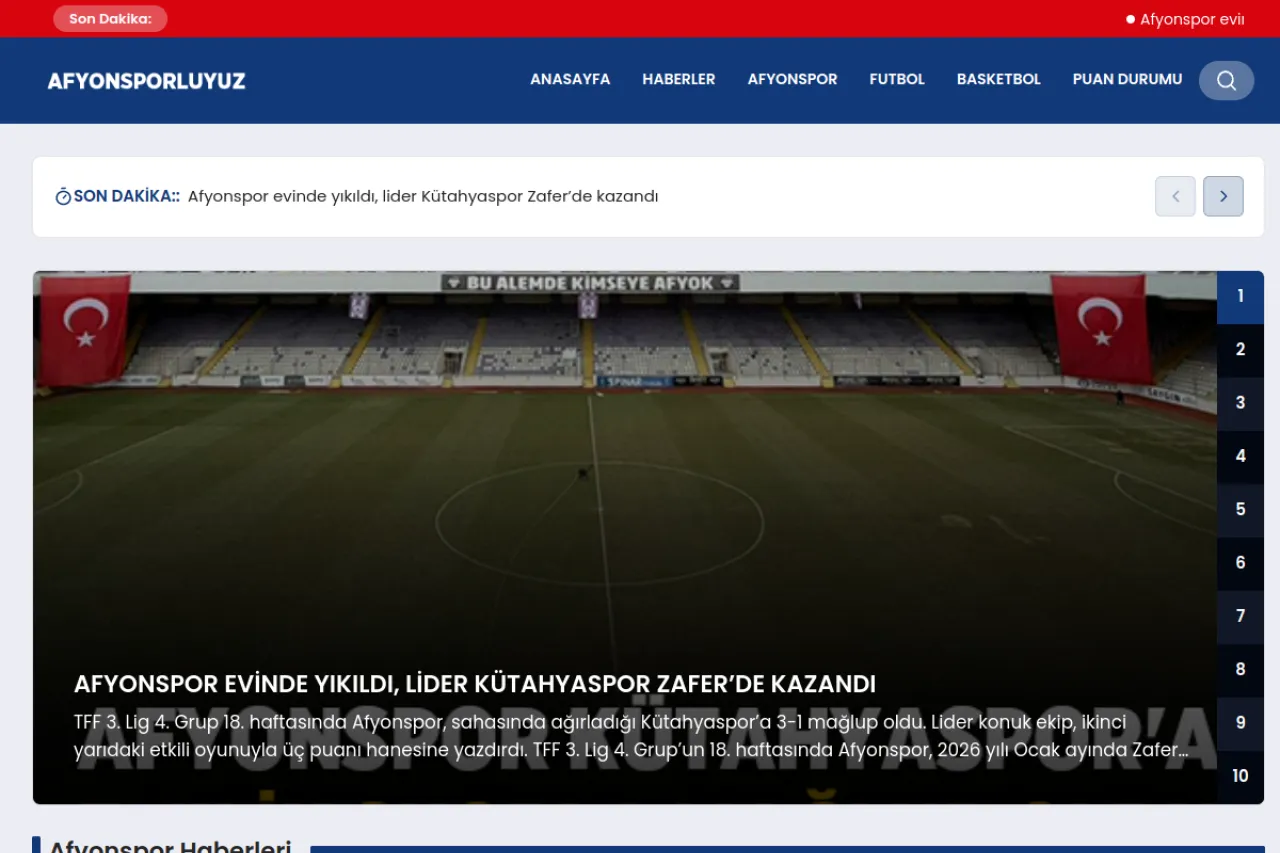The image size is (1280, 853).
Task: Open the FUTBOL section
Action: click(897, 79)
